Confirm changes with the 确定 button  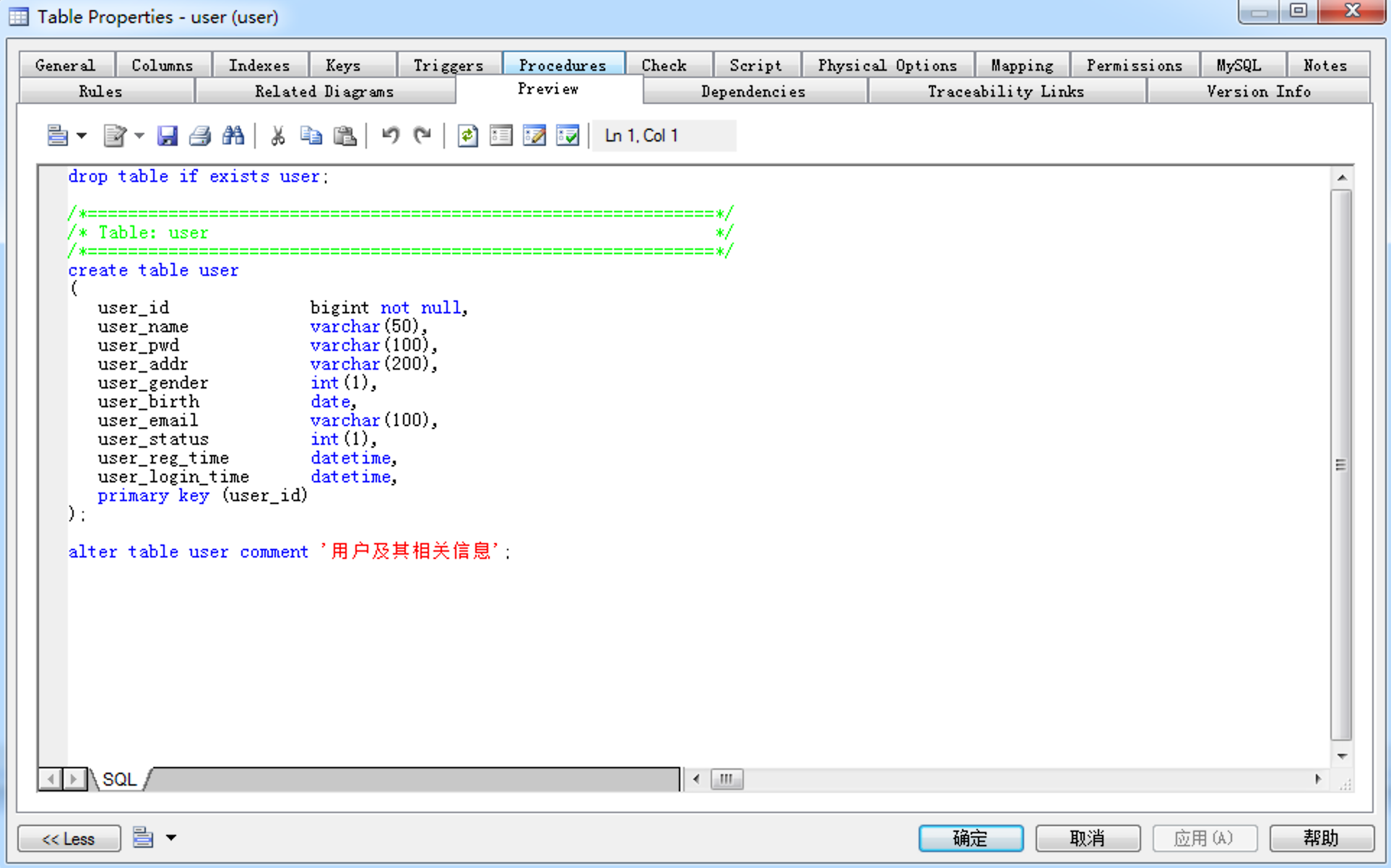[971, 838]
